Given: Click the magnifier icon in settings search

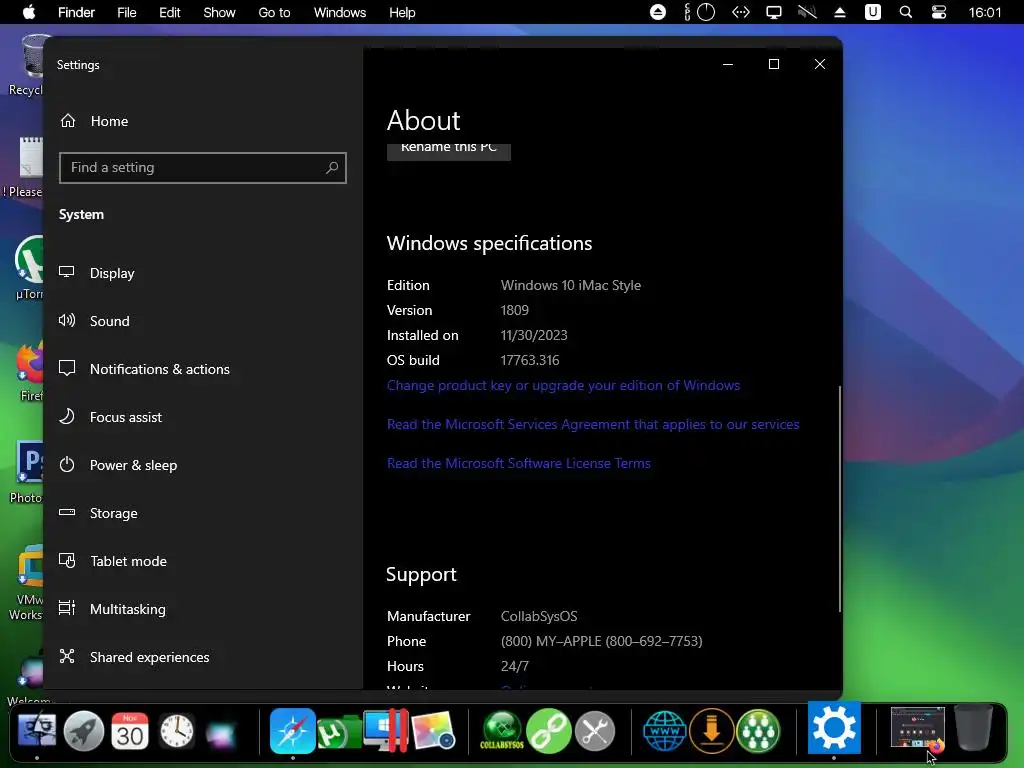Looking at the screenshot, I should 332,168.
